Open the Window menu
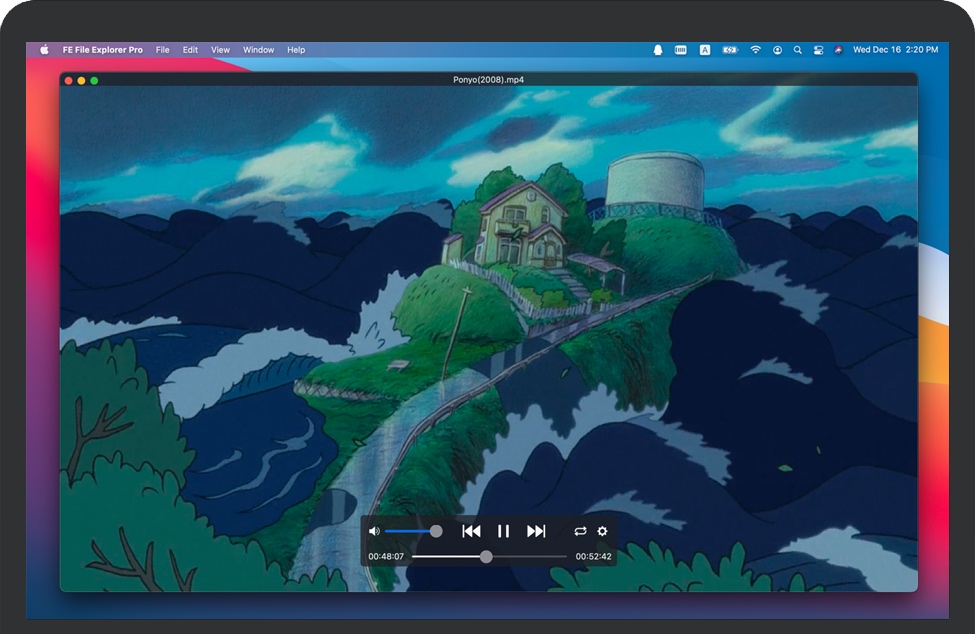 (258, 50)
